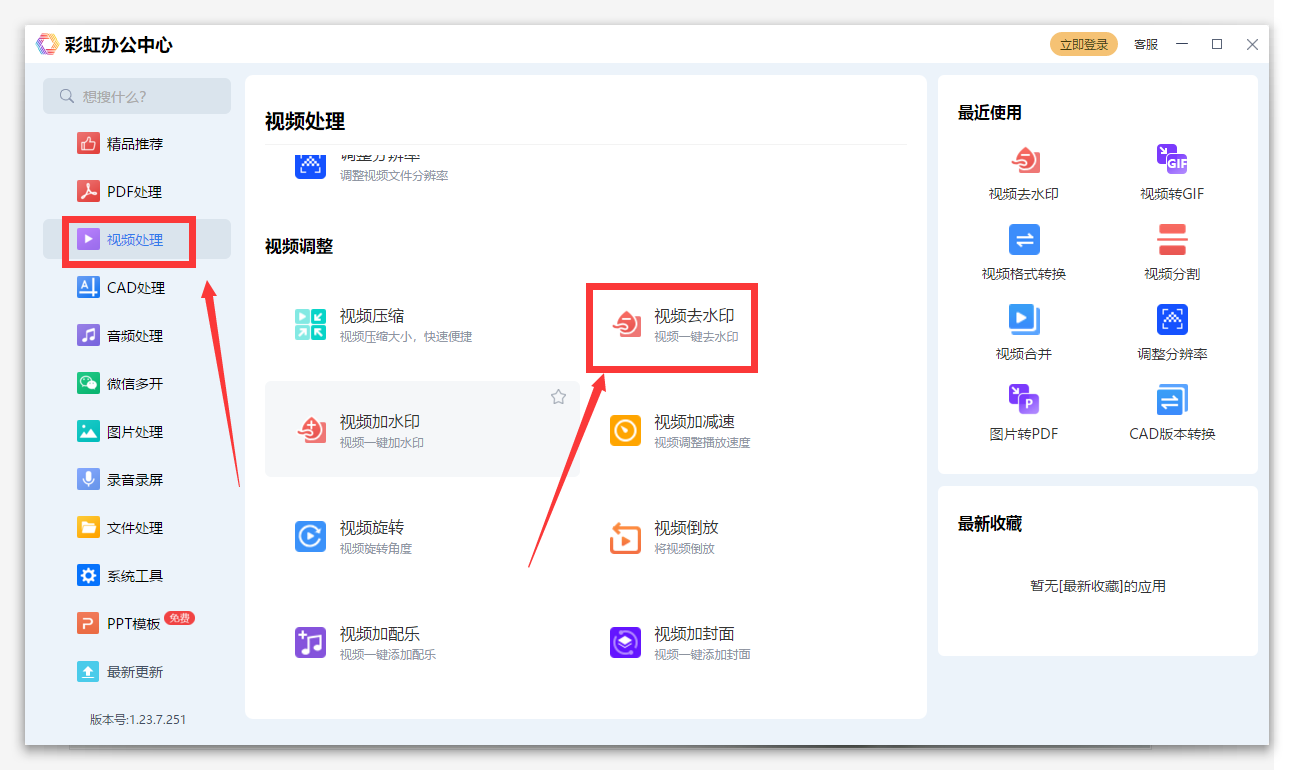Image resolution: width=1294 pixels, height=770 pixels.
Task: Select 微信多开 in the sidebar
Action: point(137,384)
